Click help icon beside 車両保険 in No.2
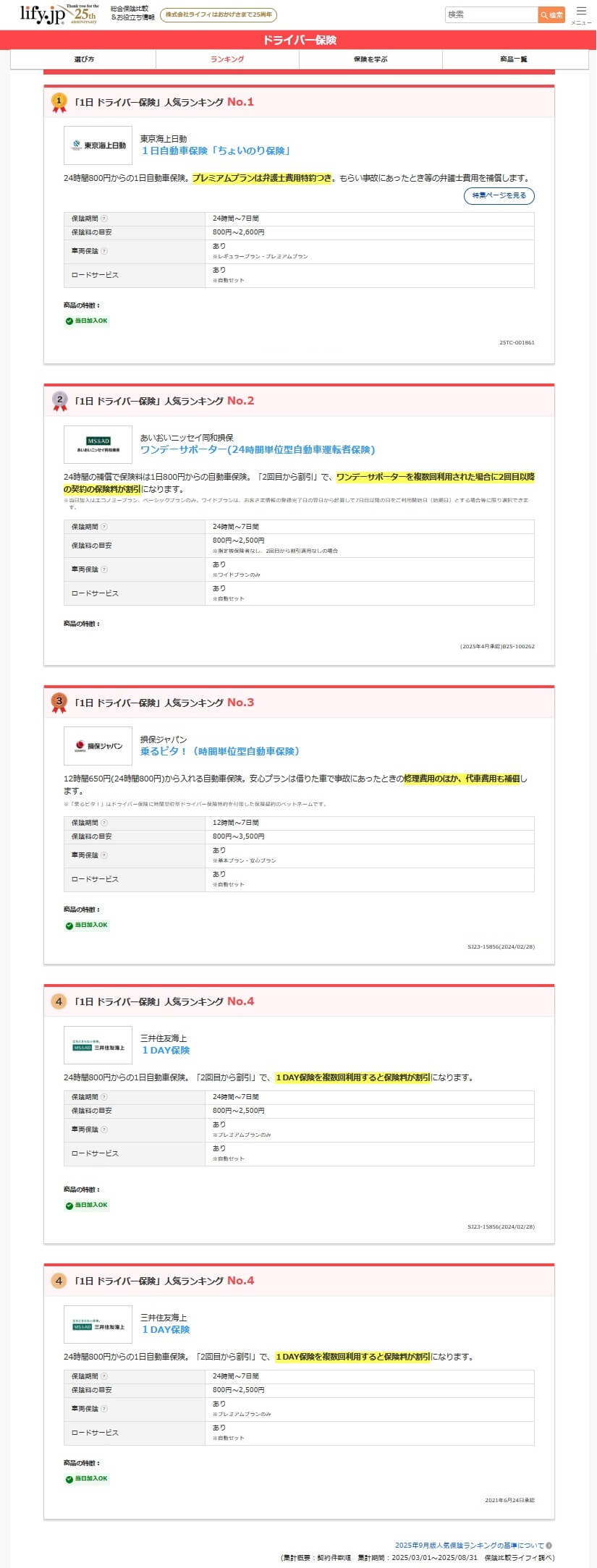 pos(104,569)
